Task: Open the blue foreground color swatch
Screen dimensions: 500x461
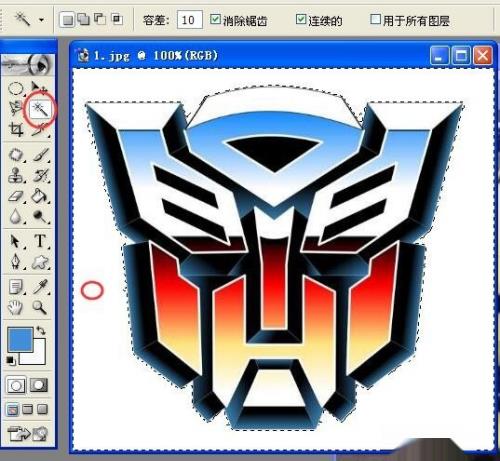Action: click(x=20, y=339)
